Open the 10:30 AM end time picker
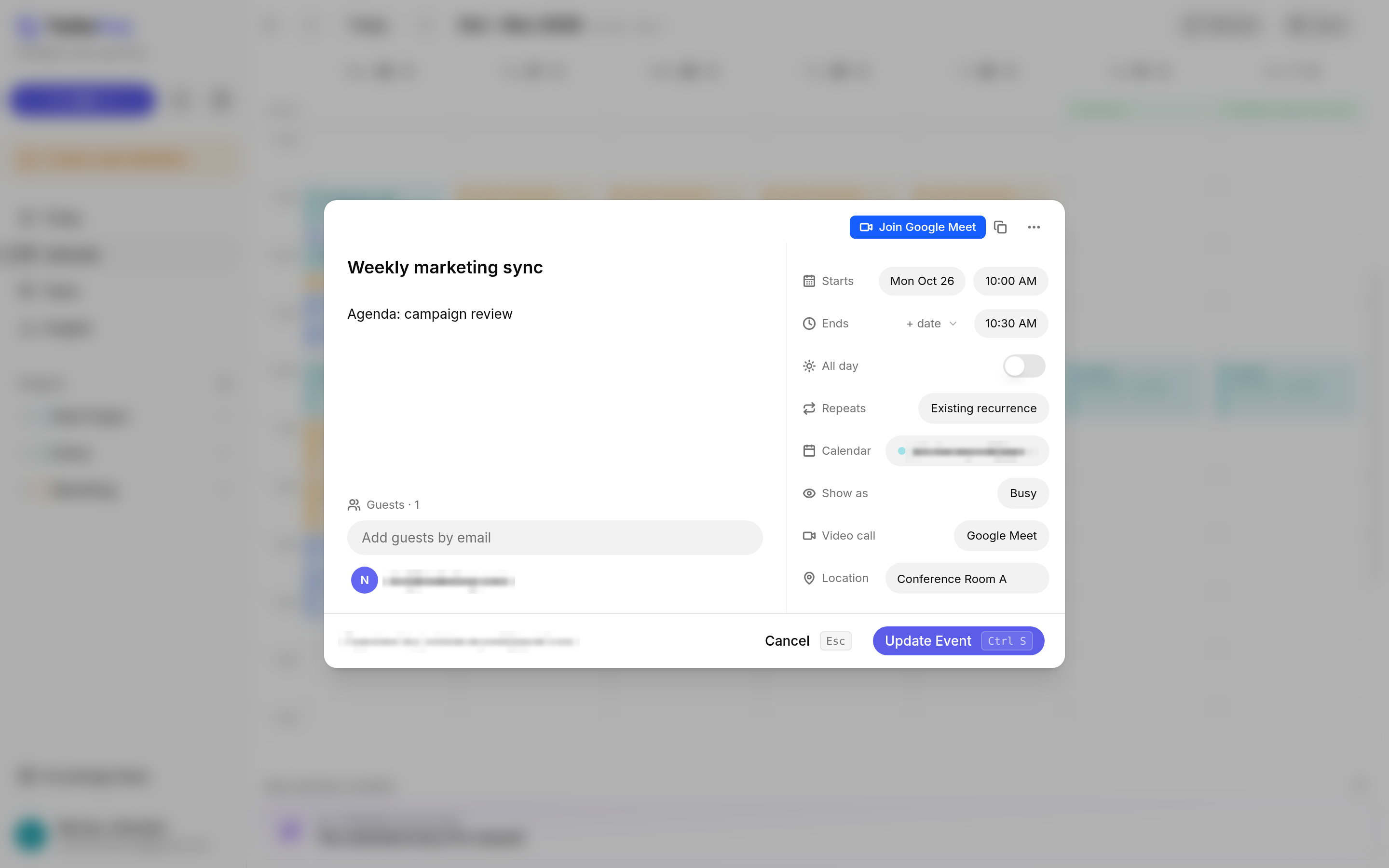1389x868 pixels. [1011, 324]
